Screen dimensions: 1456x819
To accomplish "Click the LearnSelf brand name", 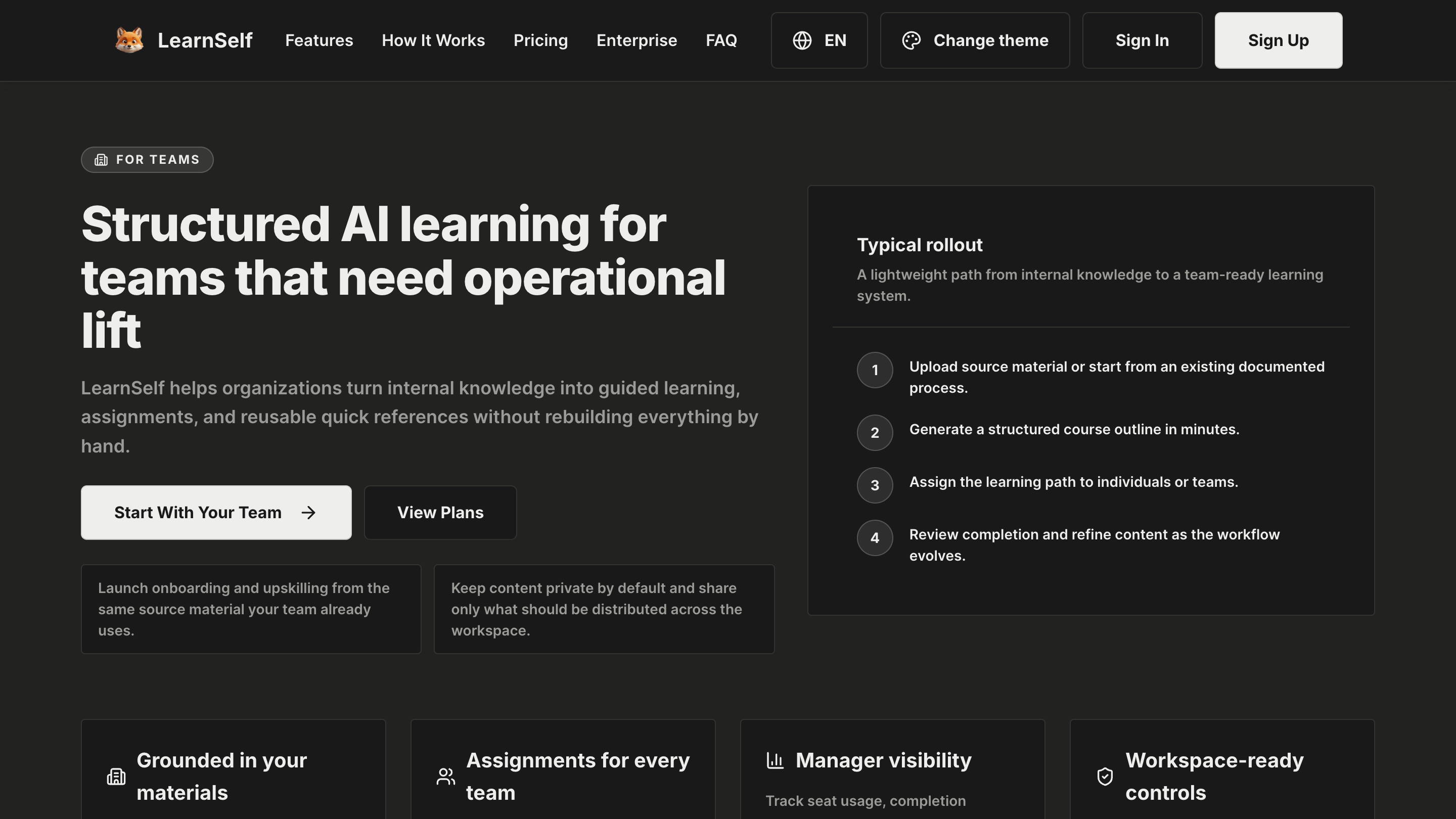I will click(x=205, y=40).
